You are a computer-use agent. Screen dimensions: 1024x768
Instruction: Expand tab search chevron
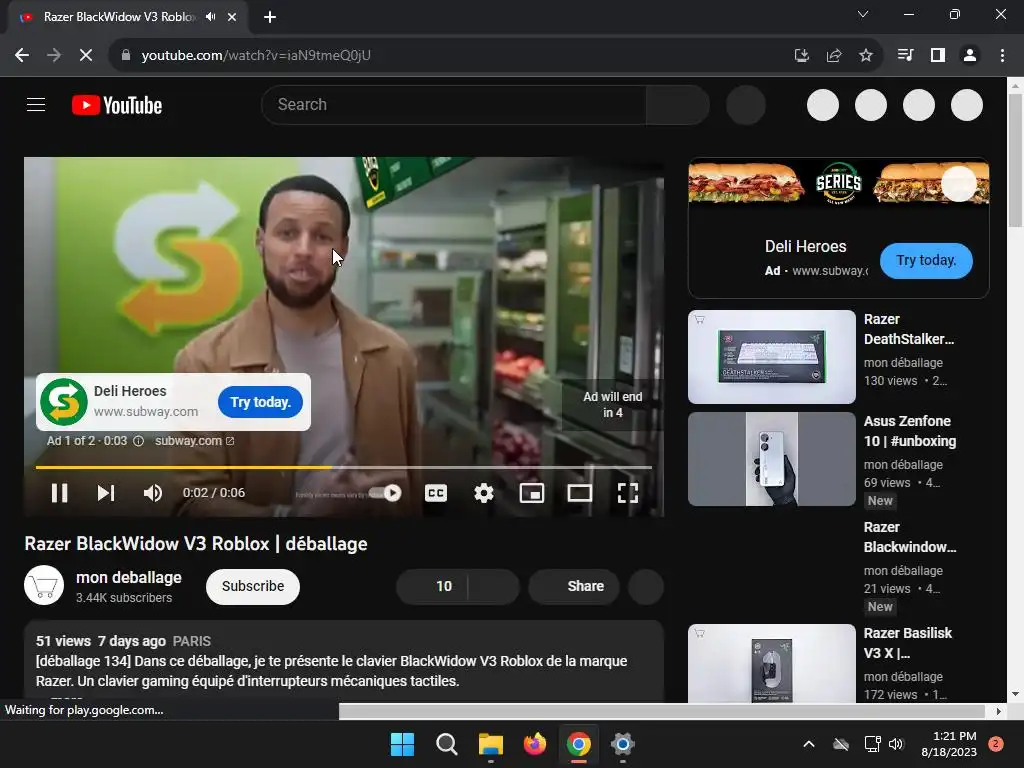(863, 14)
